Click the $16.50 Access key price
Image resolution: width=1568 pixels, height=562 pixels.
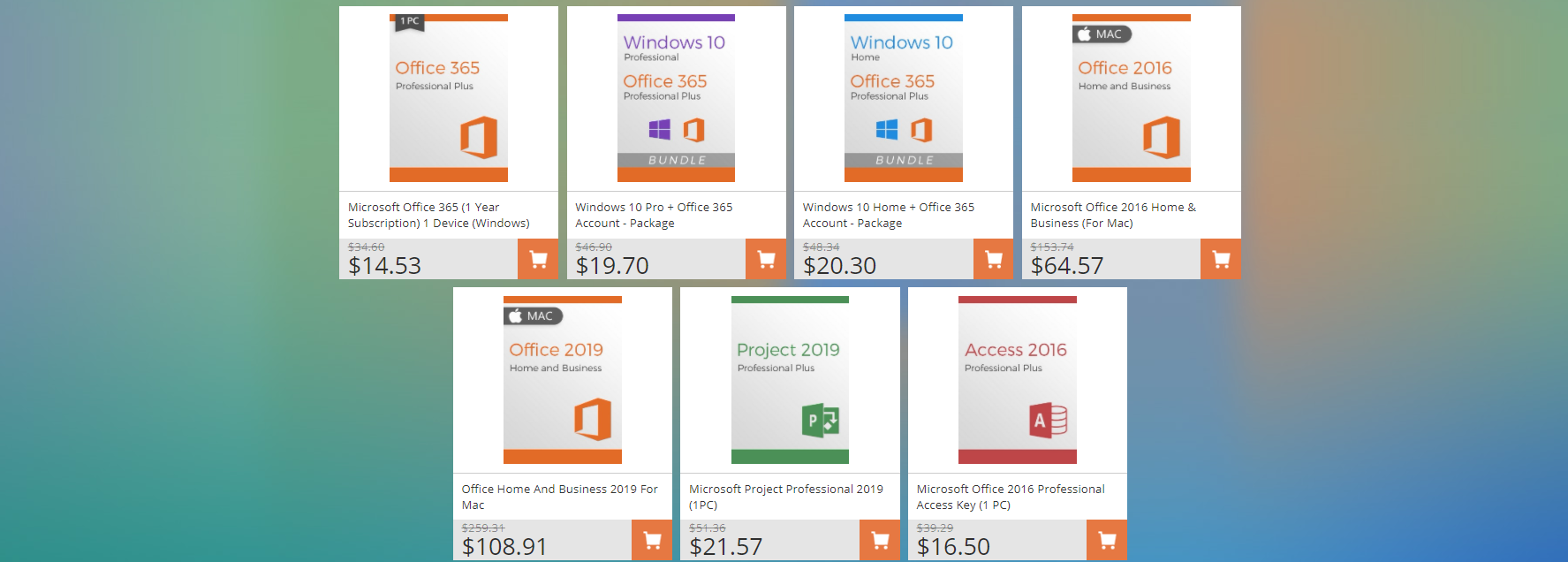point(953,547)
